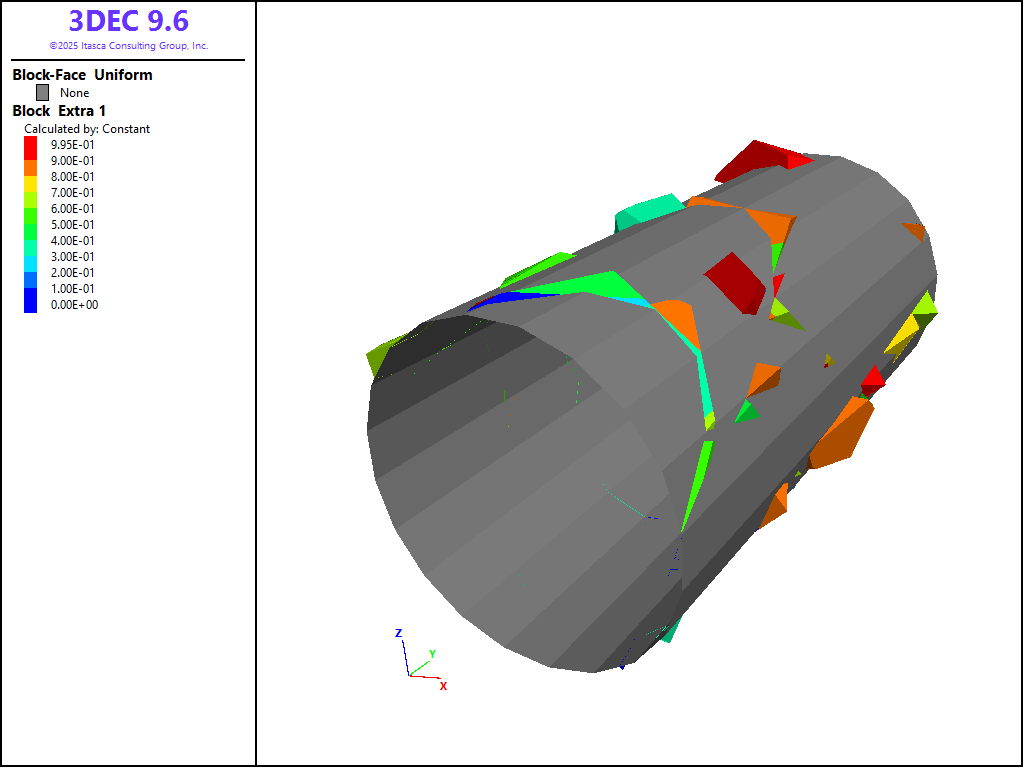
Task: Click the Block-Face Uniform legend heading
Action: tap(82, 75)
